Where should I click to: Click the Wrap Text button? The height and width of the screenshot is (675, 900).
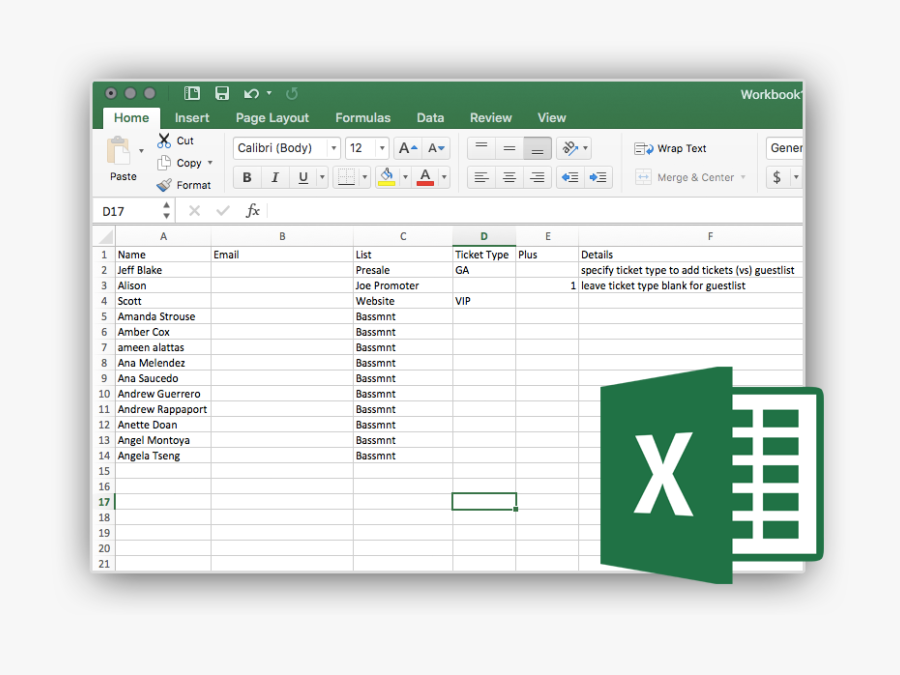click(670, 148)
